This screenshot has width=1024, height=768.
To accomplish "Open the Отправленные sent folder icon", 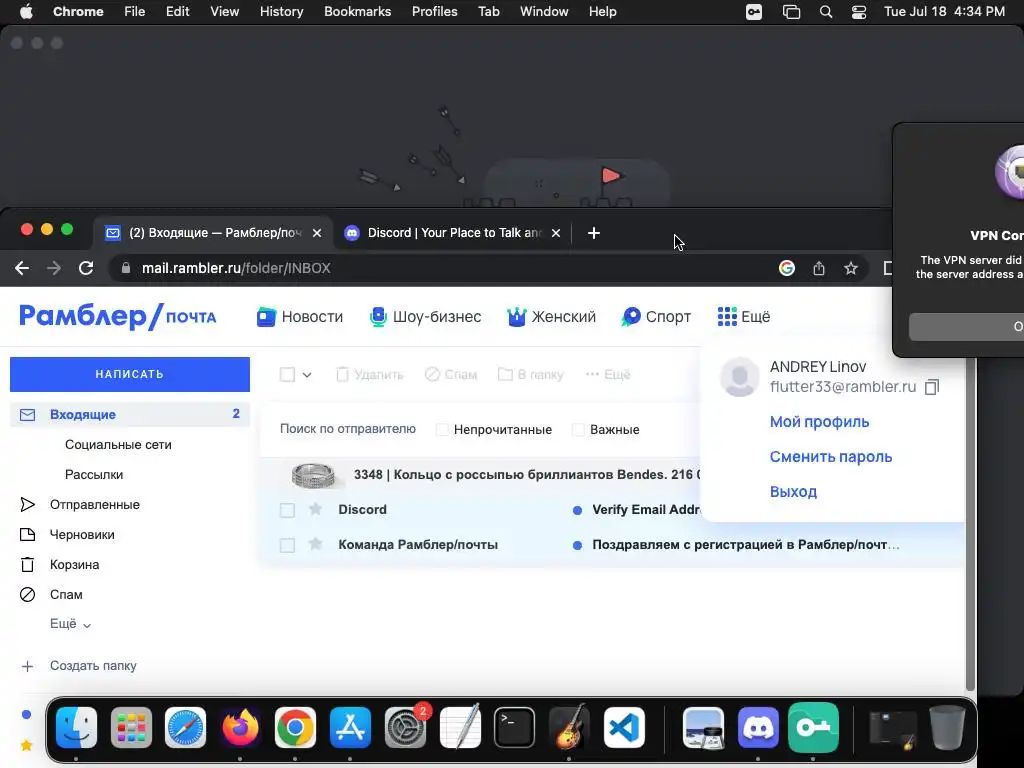I will click(x=27, y=504).
